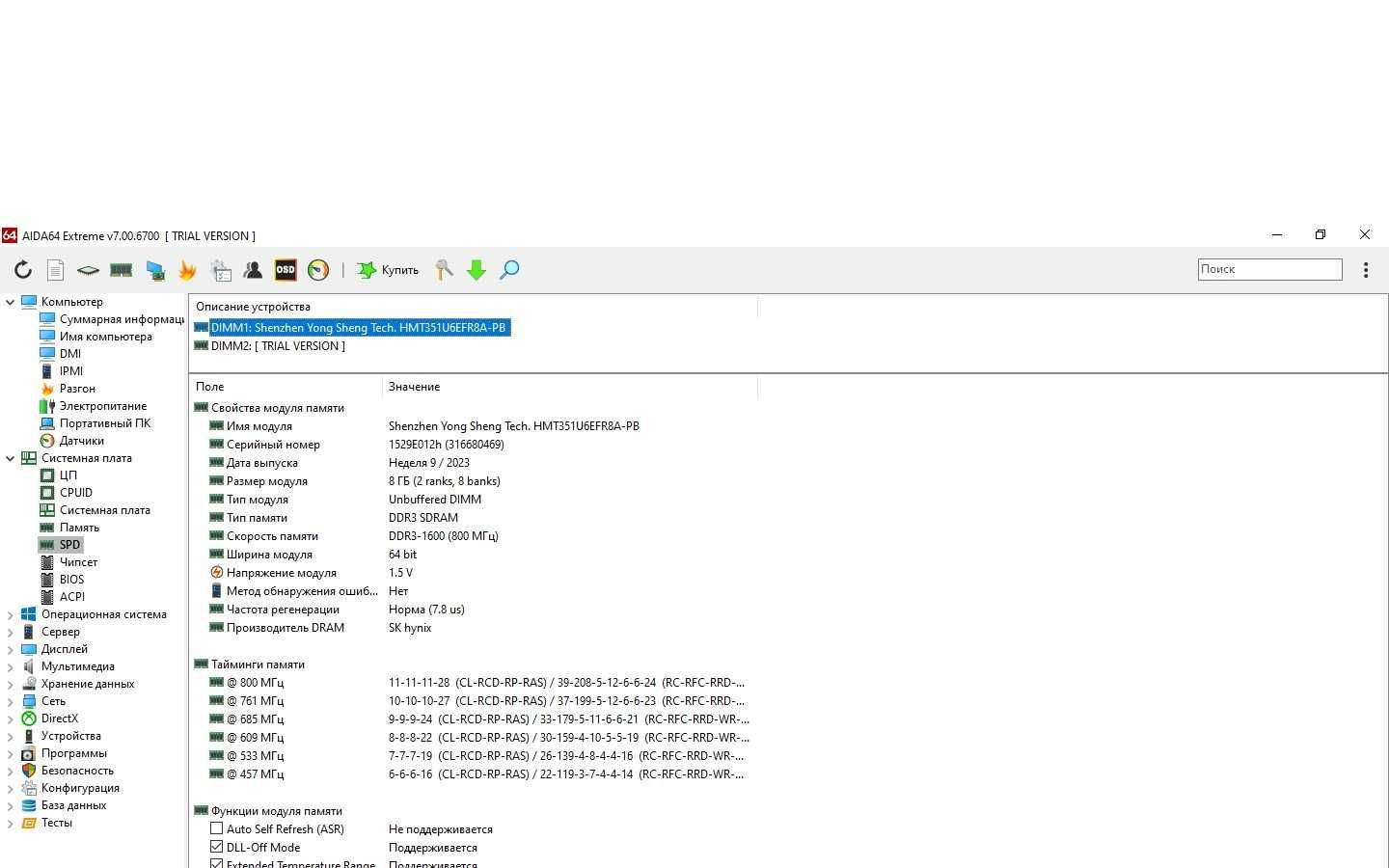Click the DDR3 SDRAM value
Screen dimensions: 1389x868
tap(423, 518)
